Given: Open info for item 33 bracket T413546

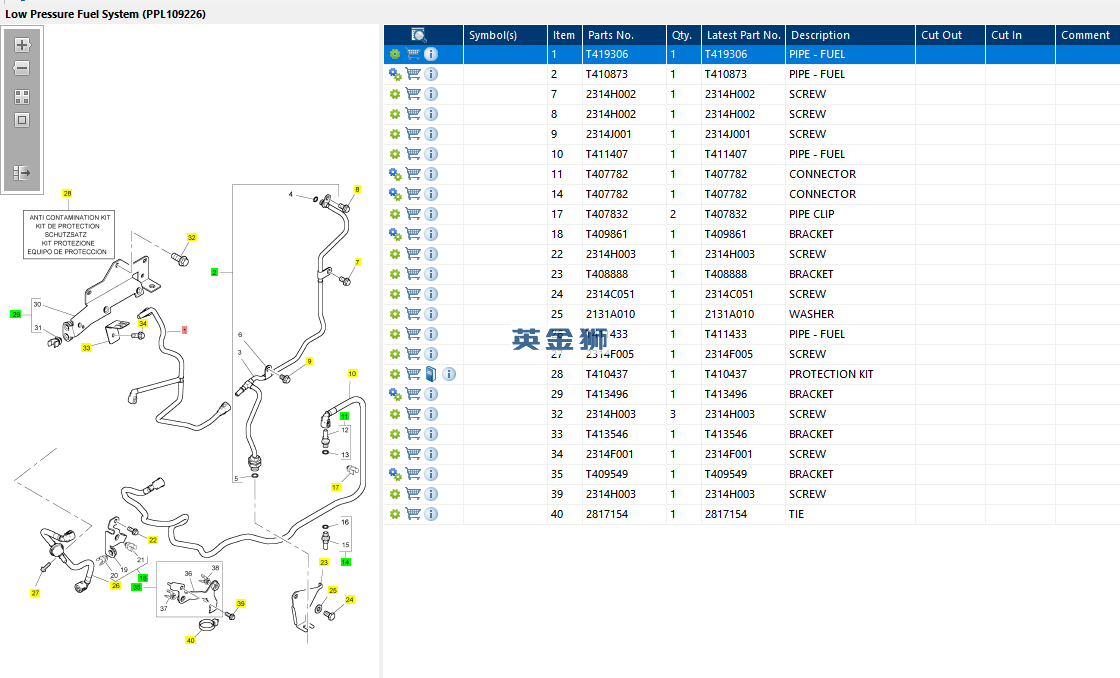Looking at the screenshot, I should pos(431,434).
